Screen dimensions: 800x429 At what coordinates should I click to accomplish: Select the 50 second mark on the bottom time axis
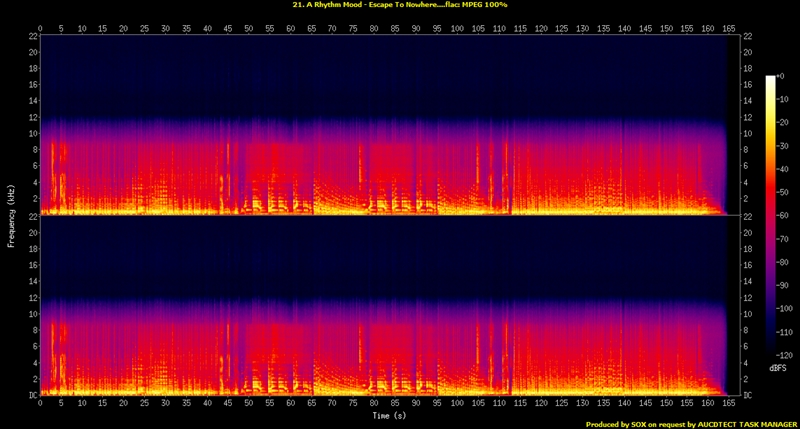pos(248,402)
